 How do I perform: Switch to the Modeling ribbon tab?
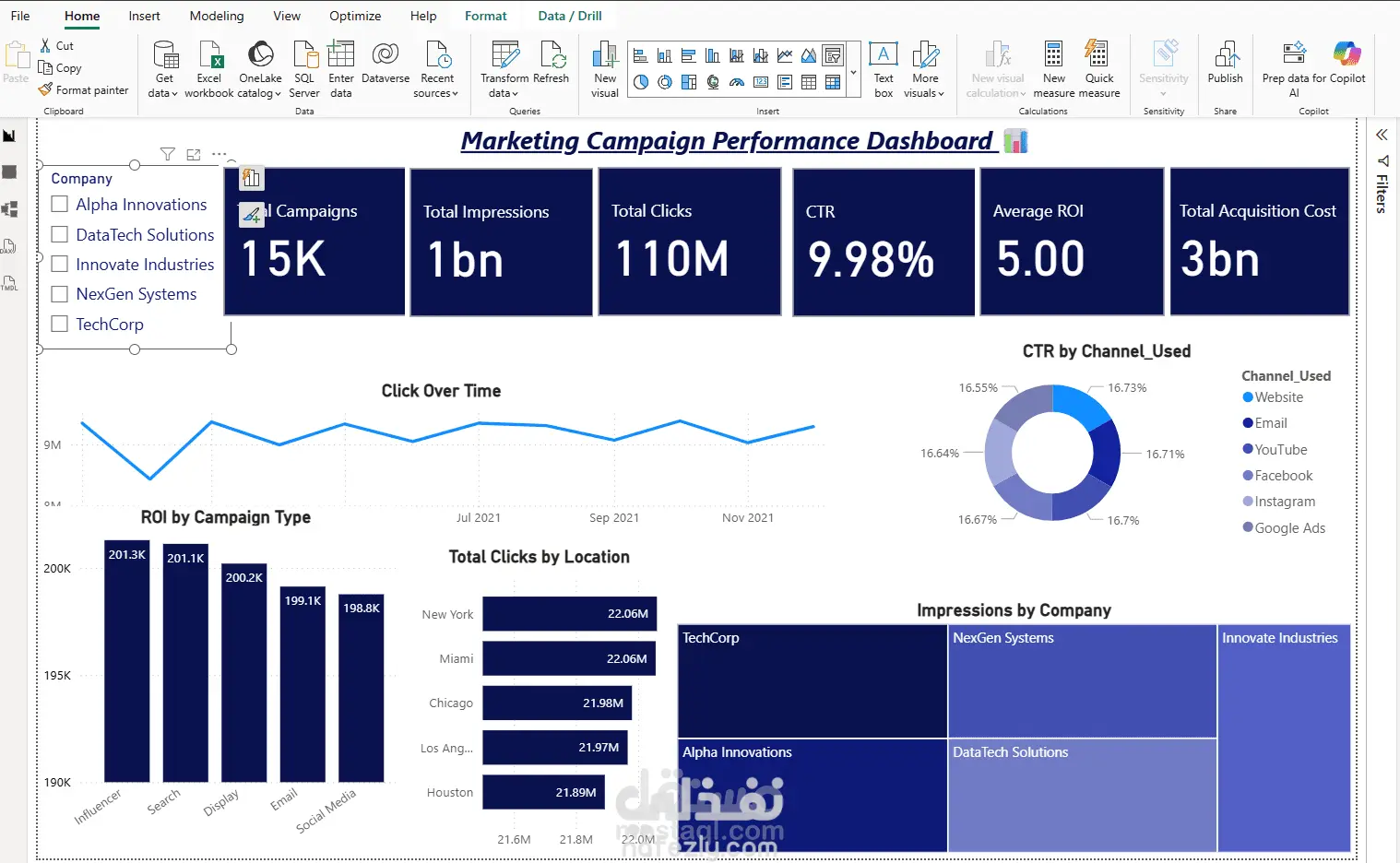click(x=217, y=16)
